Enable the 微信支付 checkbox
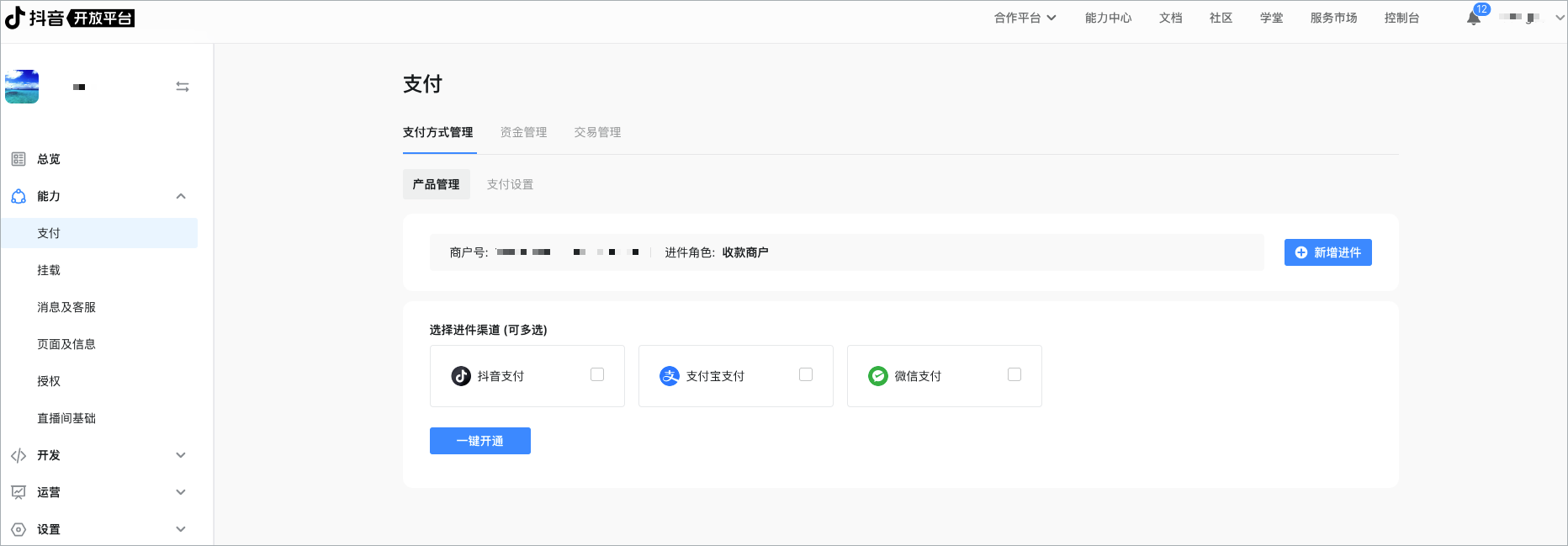The width and height of the screenshot is (1568, 546). pos(1014,374)
